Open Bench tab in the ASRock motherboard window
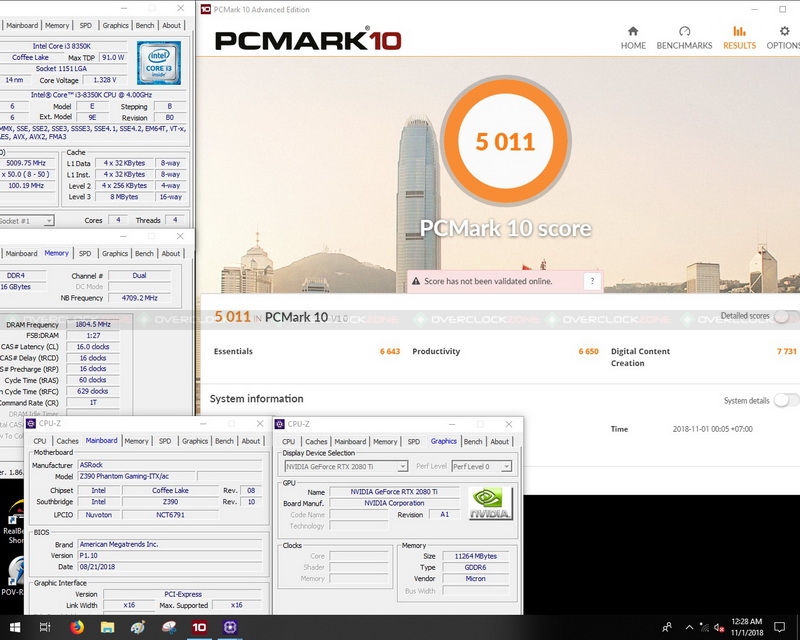This screenshot has width=800, height=640. click(224, 441)
